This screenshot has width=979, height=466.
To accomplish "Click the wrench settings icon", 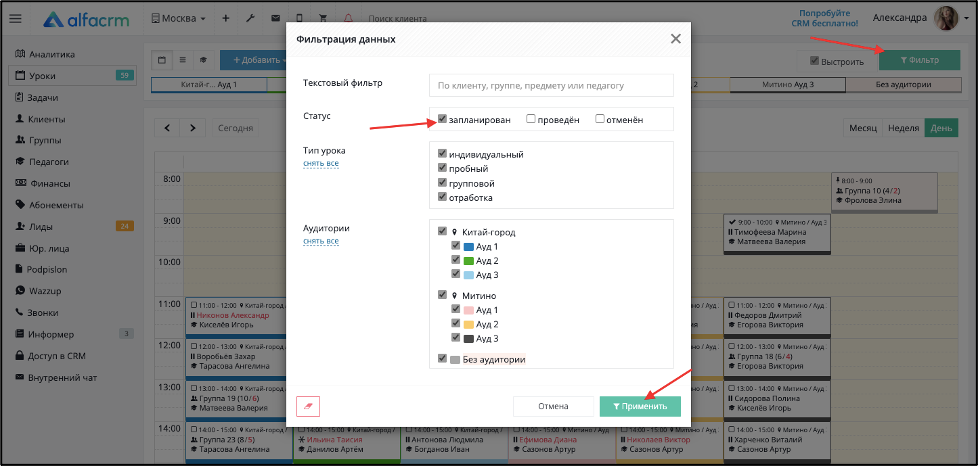I will (x=250, y=19).
